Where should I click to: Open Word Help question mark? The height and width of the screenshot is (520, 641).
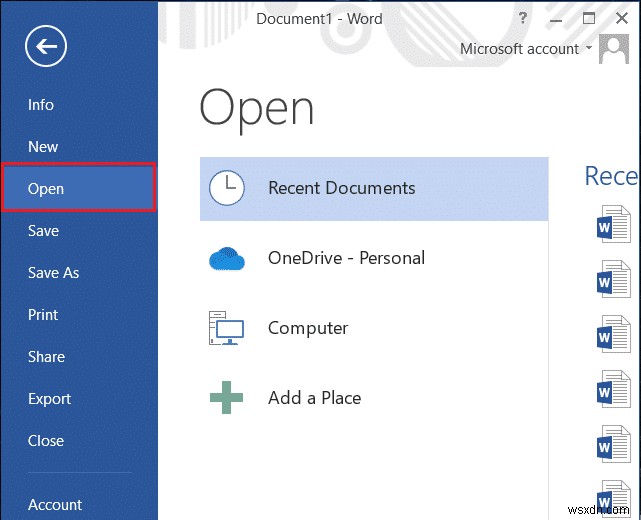tap(522, 18)
